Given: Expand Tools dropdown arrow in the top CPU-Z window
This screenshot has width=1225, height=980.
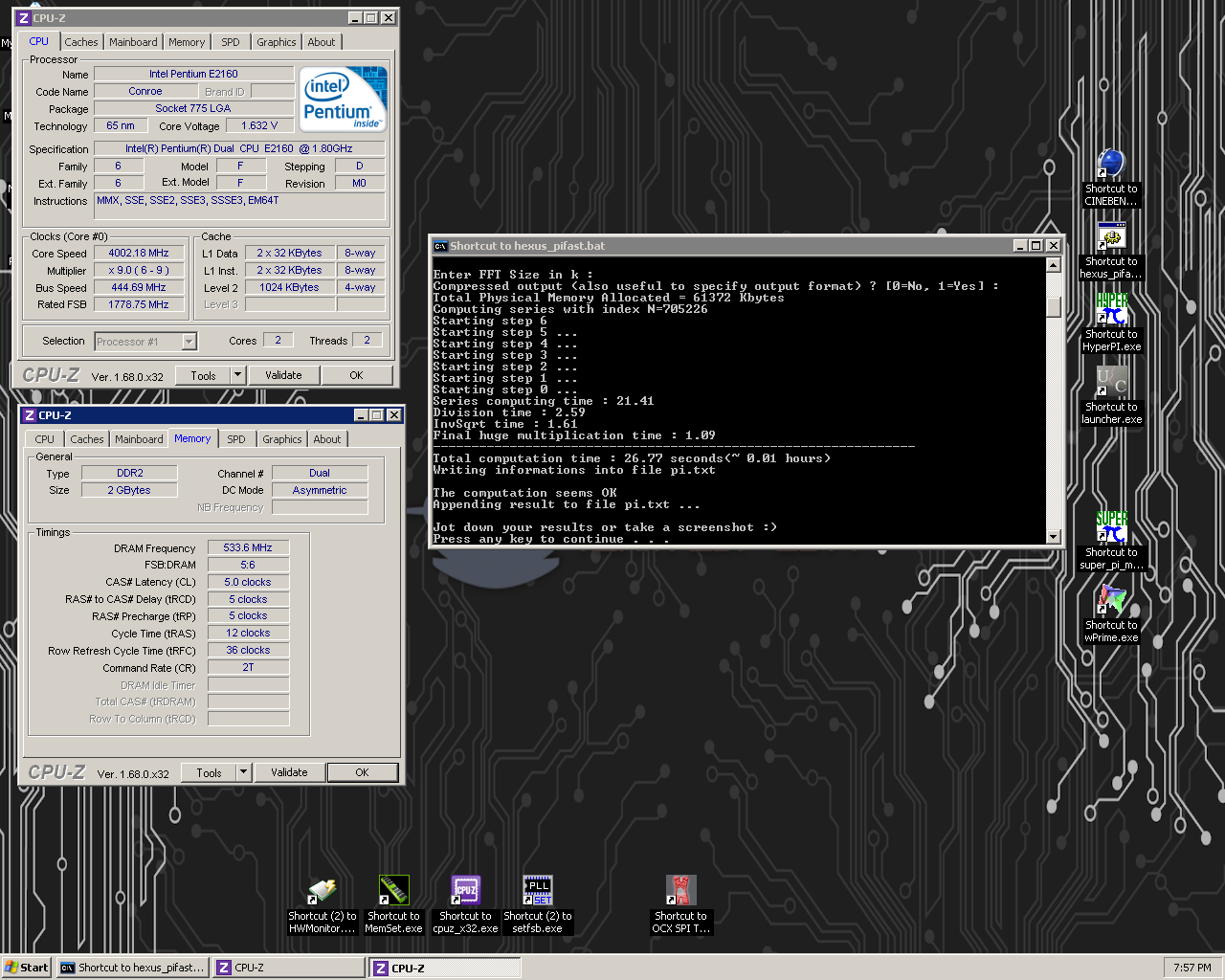Looking at the screenshot, I should (238, 375).
